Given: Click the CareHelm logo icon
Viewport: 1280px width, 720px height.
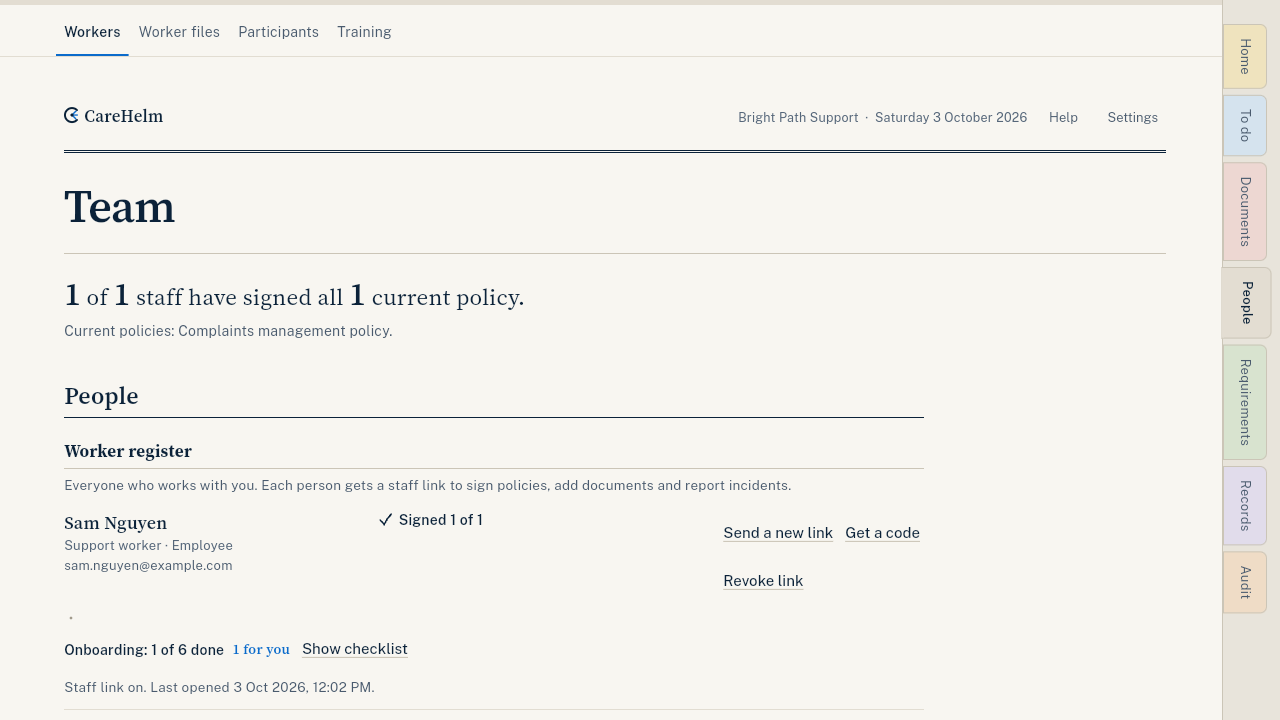Looking at the screenshot, I should pos(72,116).
